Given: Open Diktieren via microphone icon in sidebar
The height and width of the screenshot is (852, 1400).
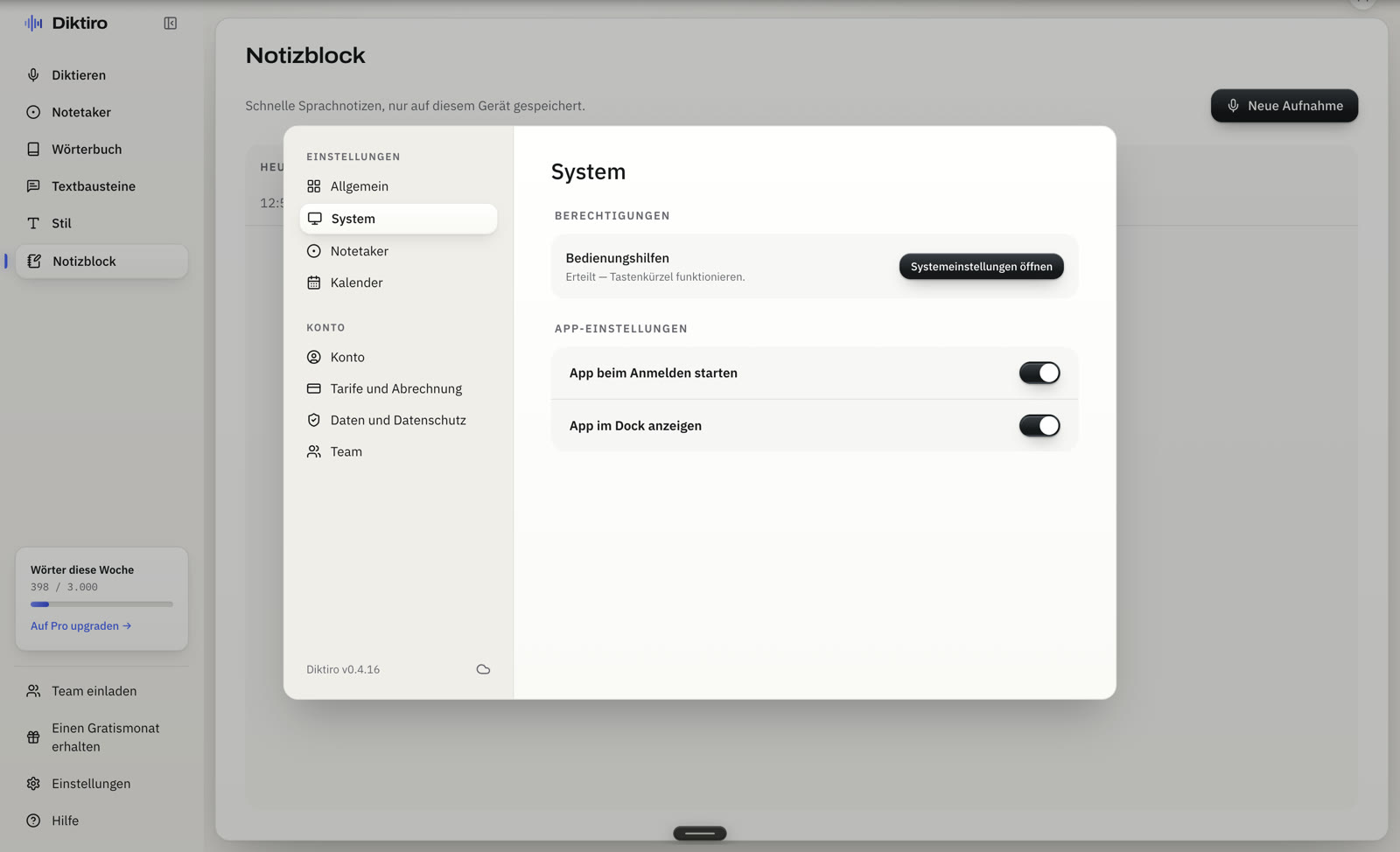Looking at the screenshot, I should coord(33,75).
